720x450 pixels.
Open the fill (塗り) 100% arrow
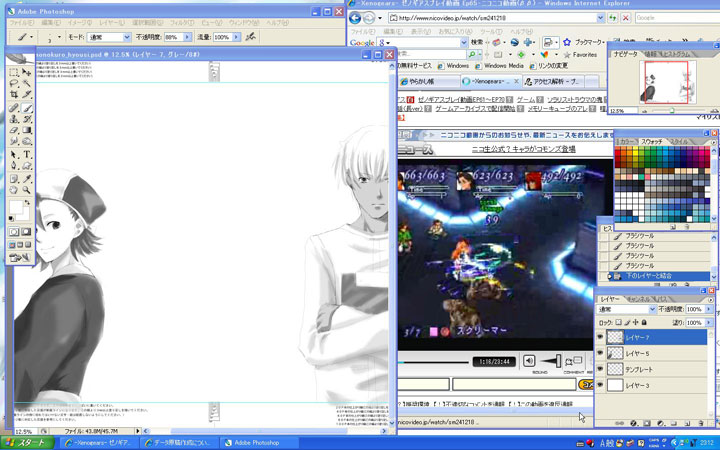click(709, 322)
